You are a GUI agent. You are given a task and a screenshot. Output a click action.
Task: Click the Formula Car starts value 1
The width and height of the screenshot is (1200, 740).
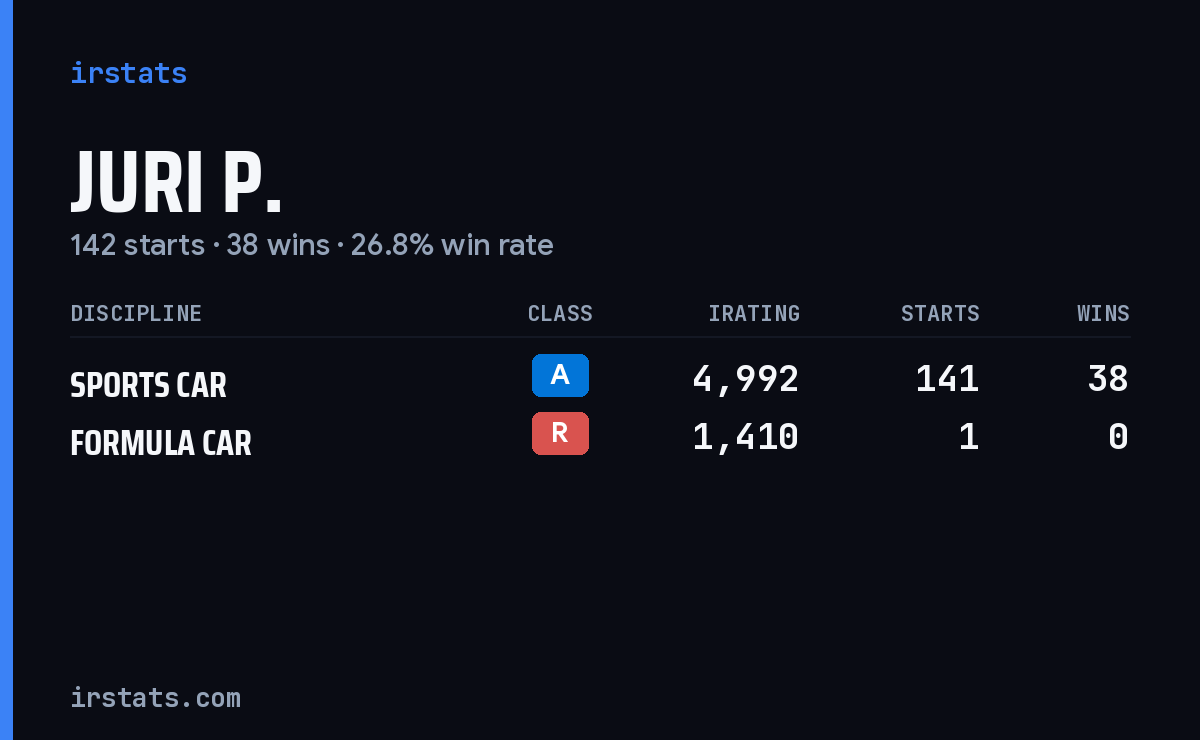coord(968,437)
